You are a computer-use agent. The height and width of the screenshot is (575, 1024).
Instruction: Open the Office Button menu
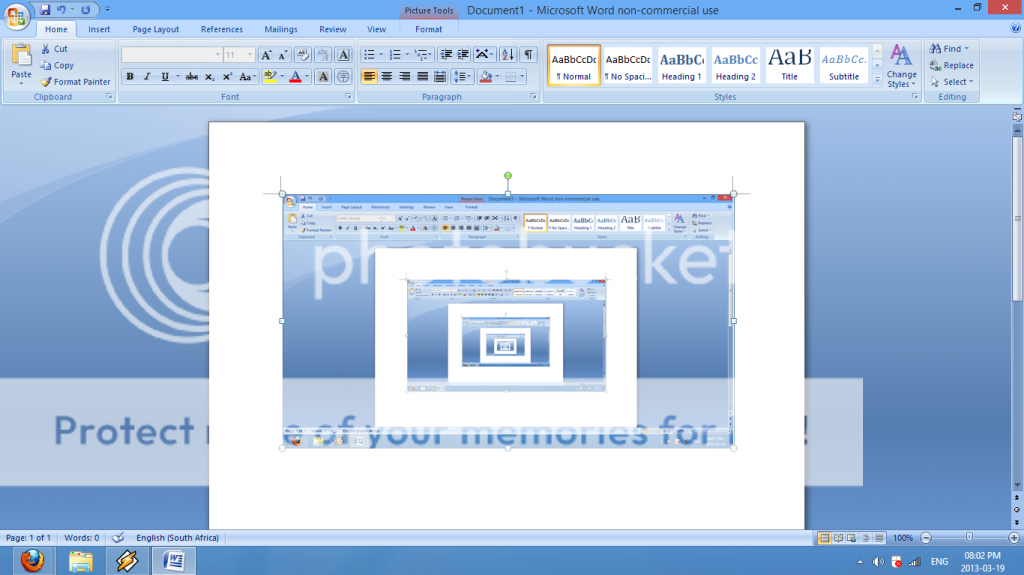(16, 16)
